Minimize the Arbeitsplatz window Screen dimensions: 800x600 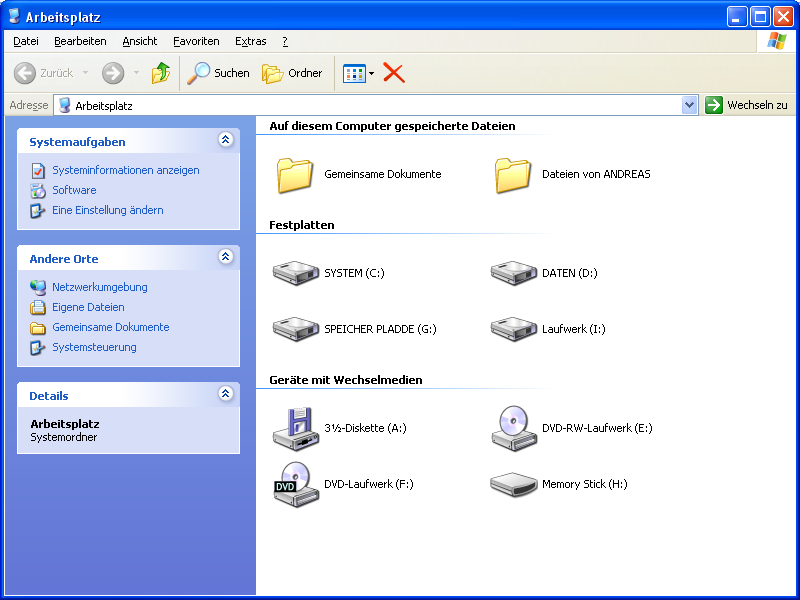click(x=736, y=17)
